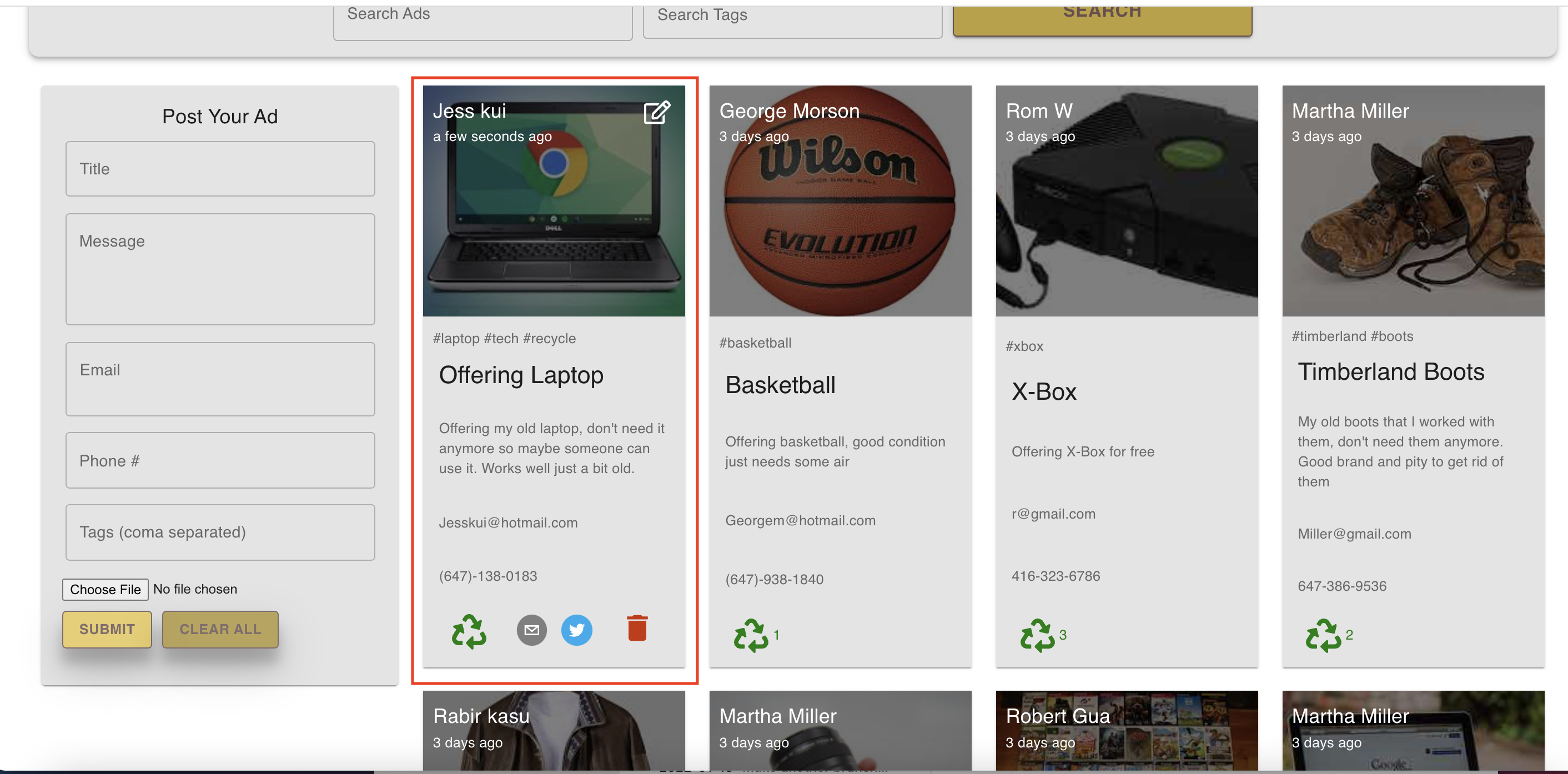The width and height of the screenshot is (1568, 774).
Task: Click the email share icon on laptop ad
Action: [x=531, y=630]
